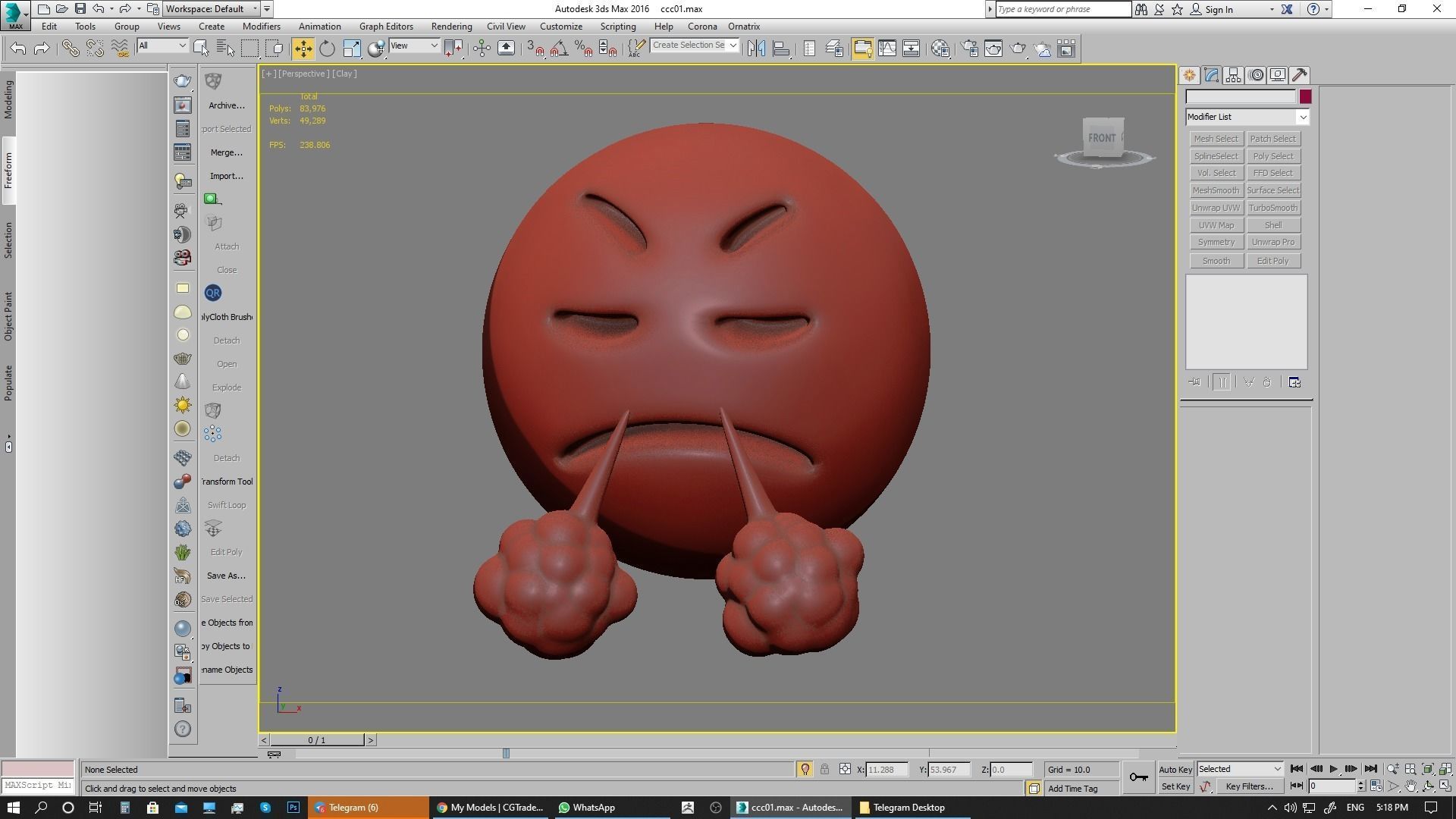Click the Save As... script button

click(x=226, y=576)
